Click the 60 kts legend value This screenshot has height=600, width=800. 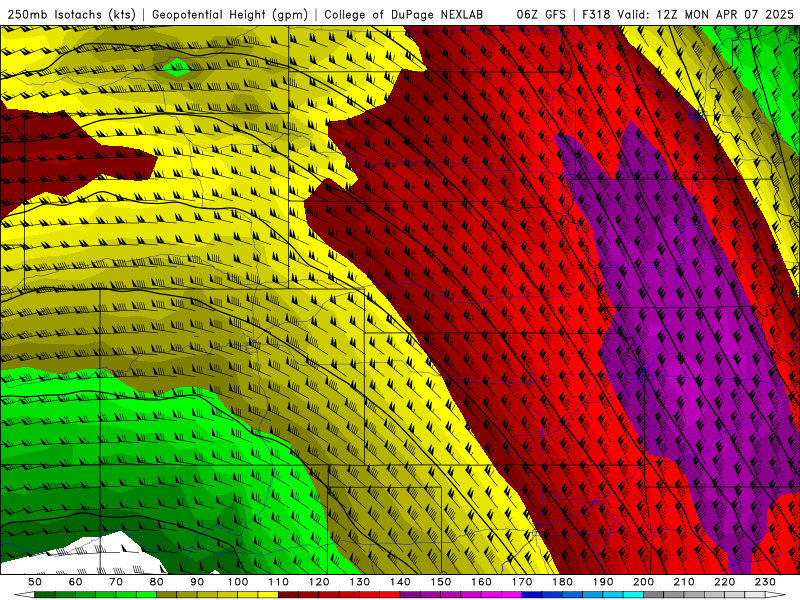(x=76, y=582)
